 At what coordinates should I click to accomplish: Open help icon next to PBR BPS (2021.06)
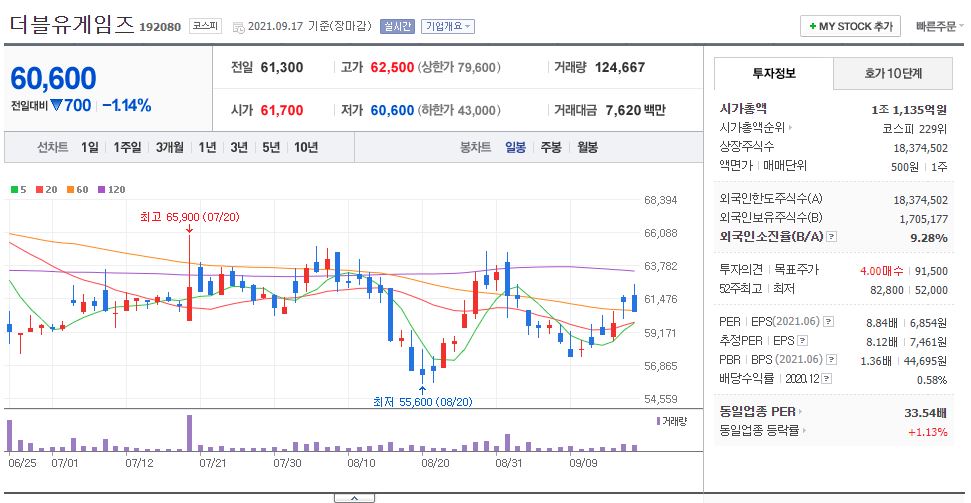[x=832, y=359]
